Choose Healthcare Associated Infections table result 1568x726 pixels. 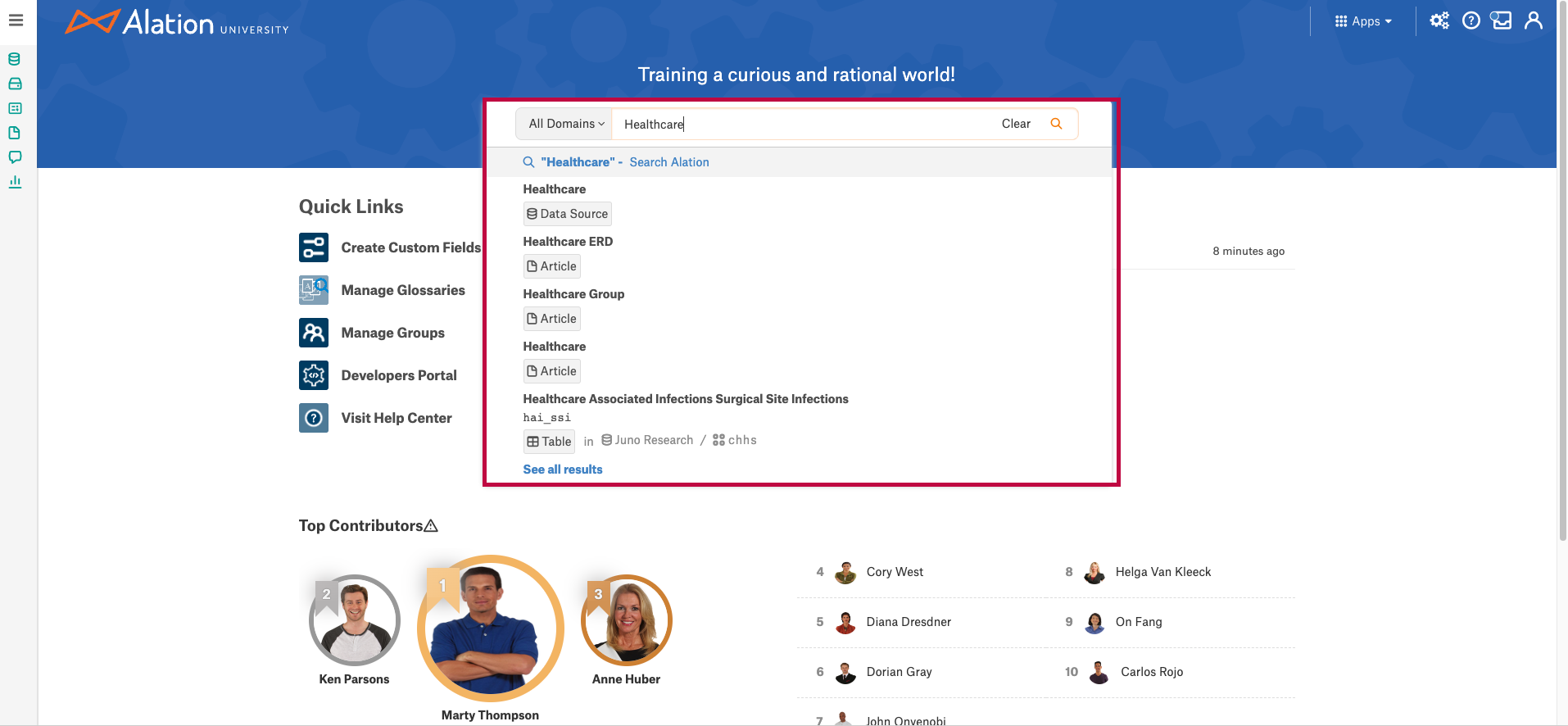(x=686, y=399)
